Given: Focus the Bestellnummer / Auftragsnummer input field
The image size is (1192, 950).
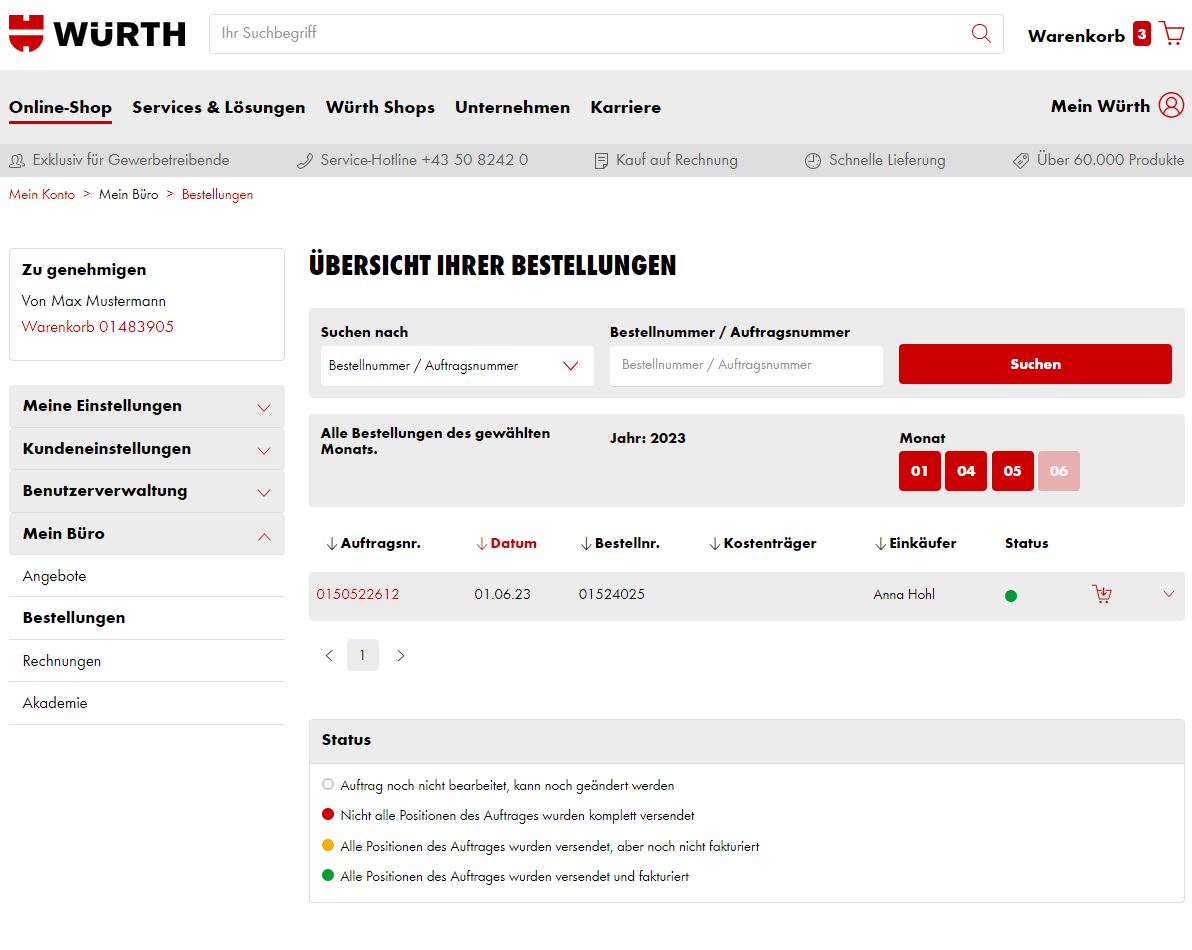Looking at the screenshot, I should 747,366.
